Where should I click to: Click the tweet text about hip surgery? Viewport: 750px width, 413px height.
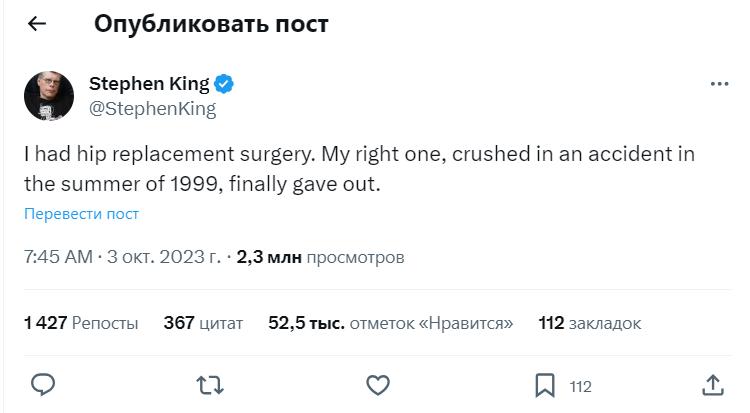coord(358,169)
